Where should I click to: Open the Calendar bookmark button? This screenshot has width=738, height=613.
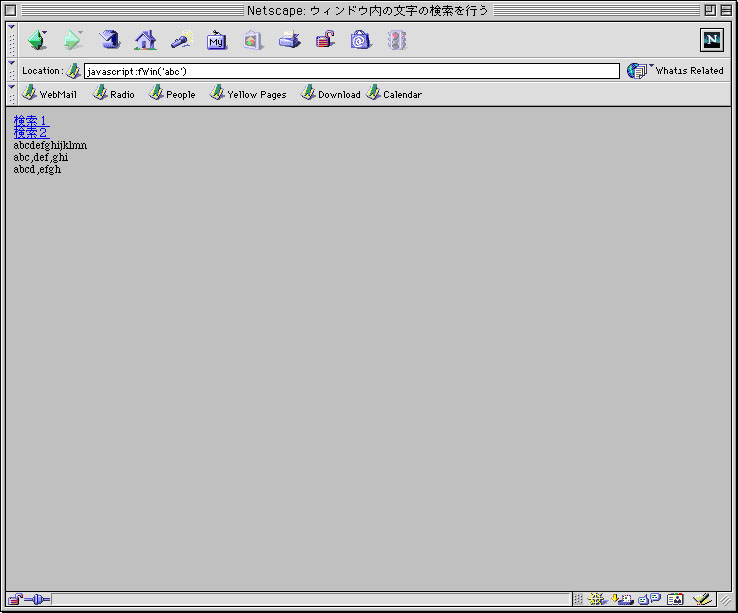(394, 94)
